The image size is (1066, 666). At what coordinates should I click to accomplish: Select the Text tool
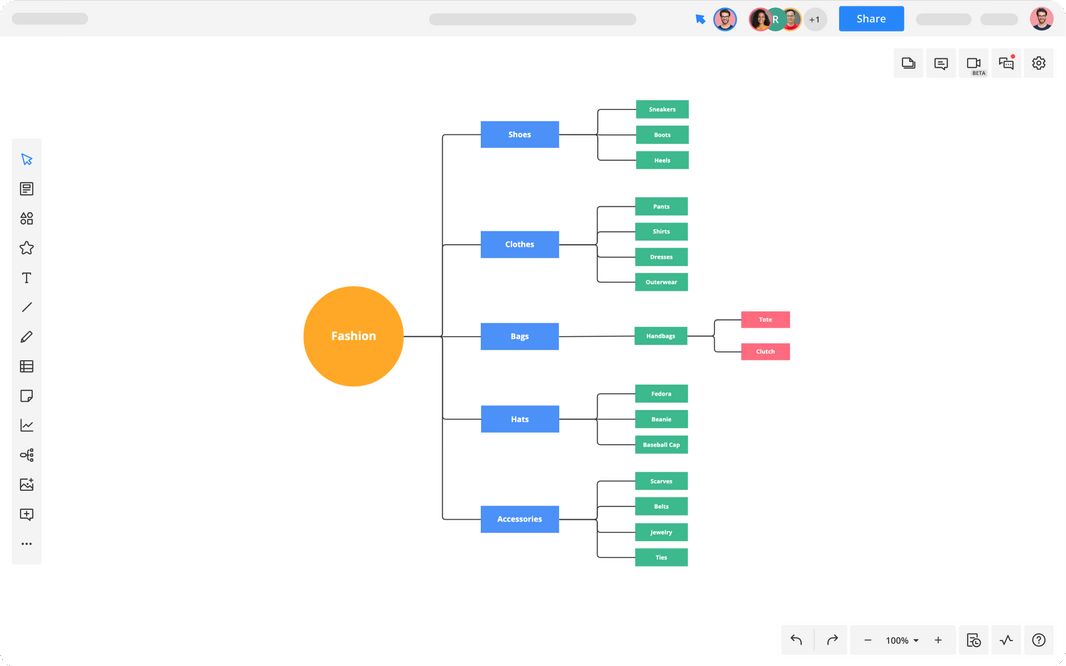27,278
